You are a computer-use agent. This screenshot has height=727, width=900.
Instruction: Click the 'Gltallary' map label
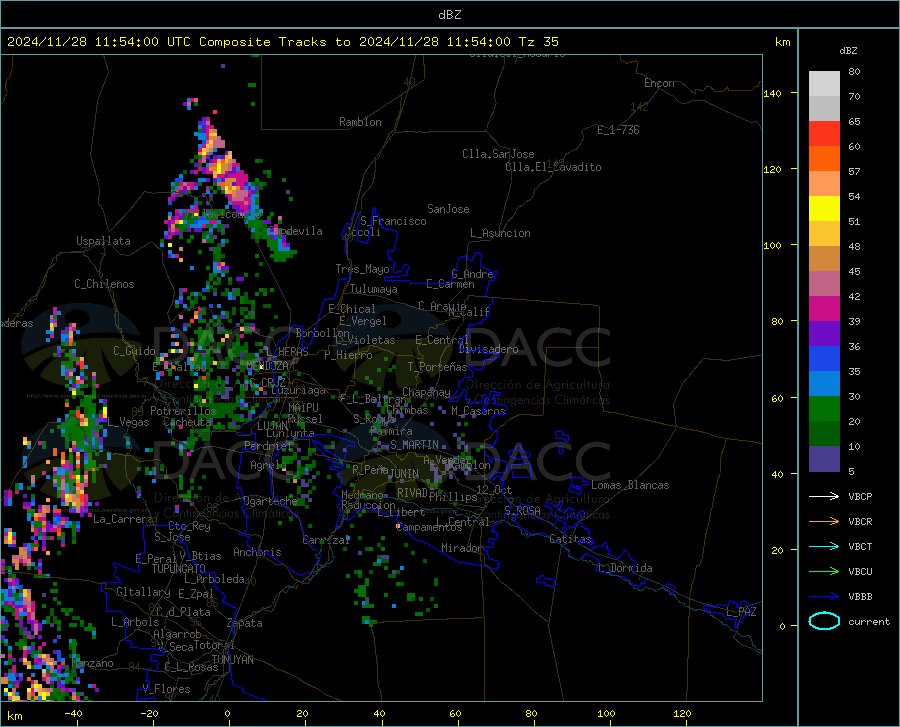point(143,592)
